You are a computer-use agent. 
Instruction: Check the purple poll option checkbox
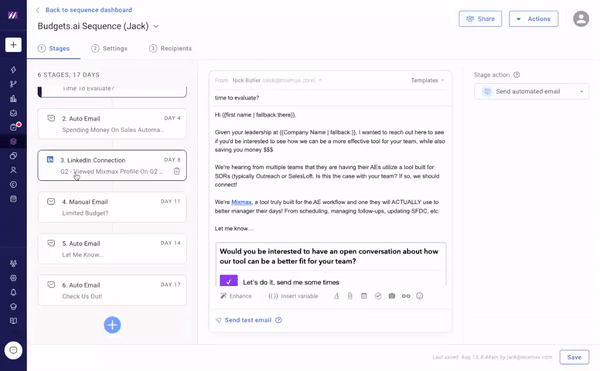coord(229,281)
